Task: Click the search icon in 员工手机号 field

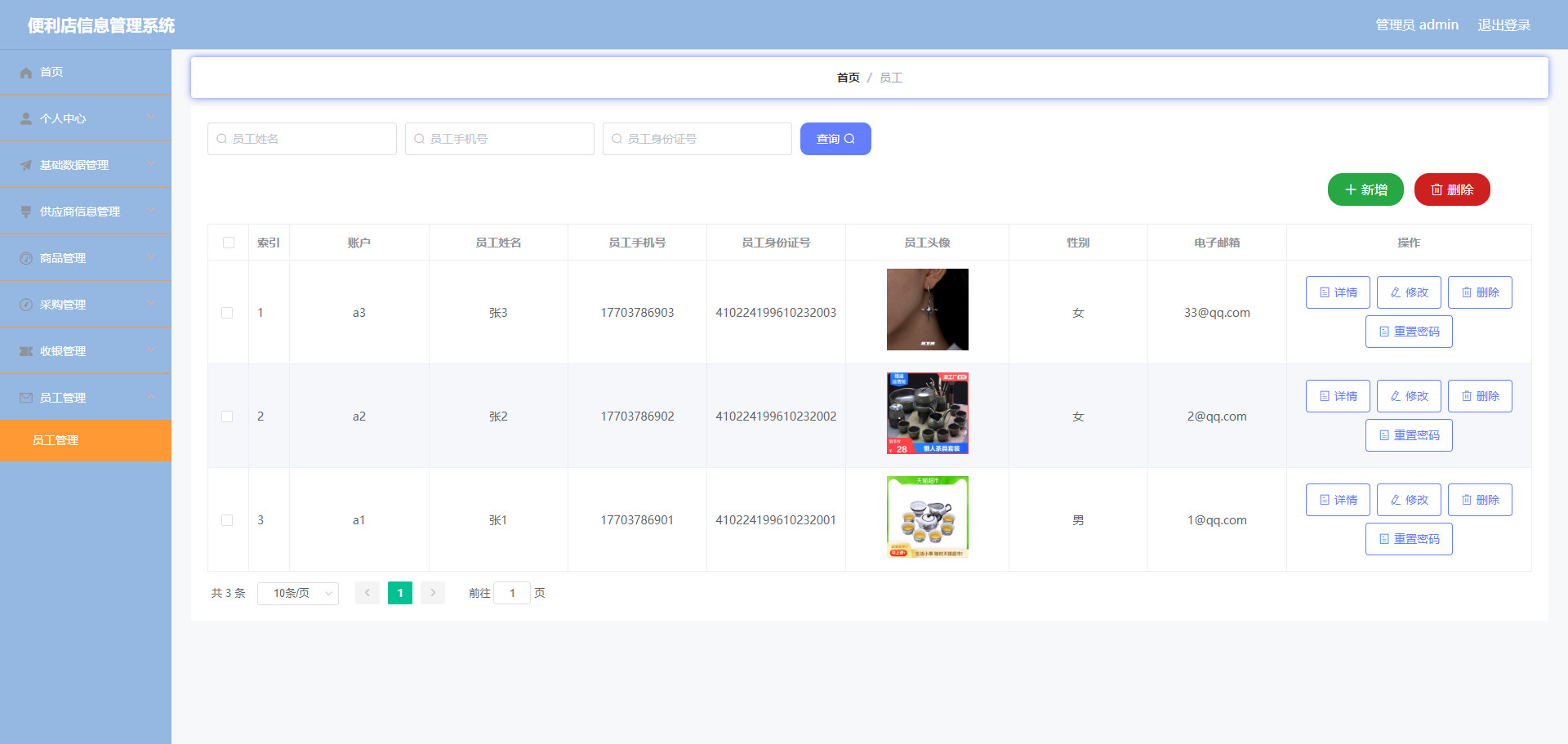Action: tap(419, 139)
